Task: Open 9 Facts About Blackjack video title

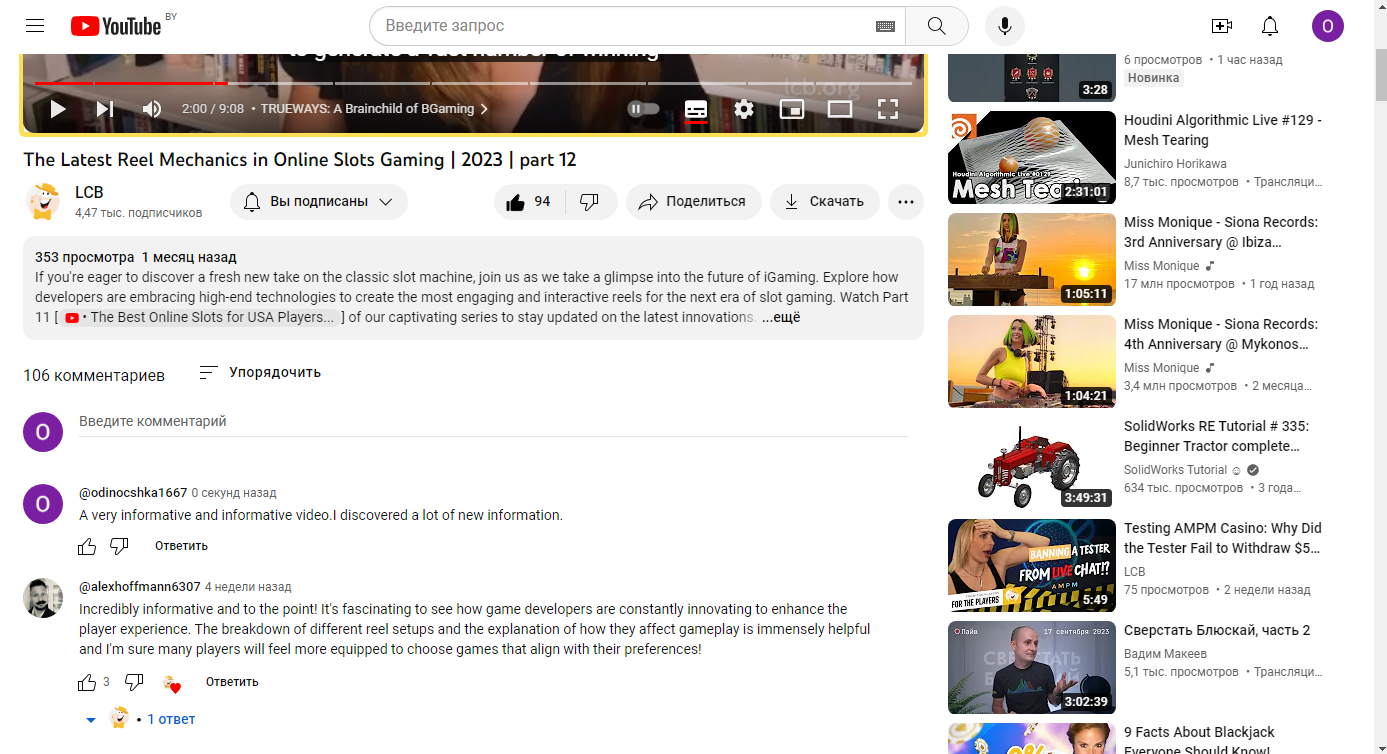Action: [x=1199, y=739]
